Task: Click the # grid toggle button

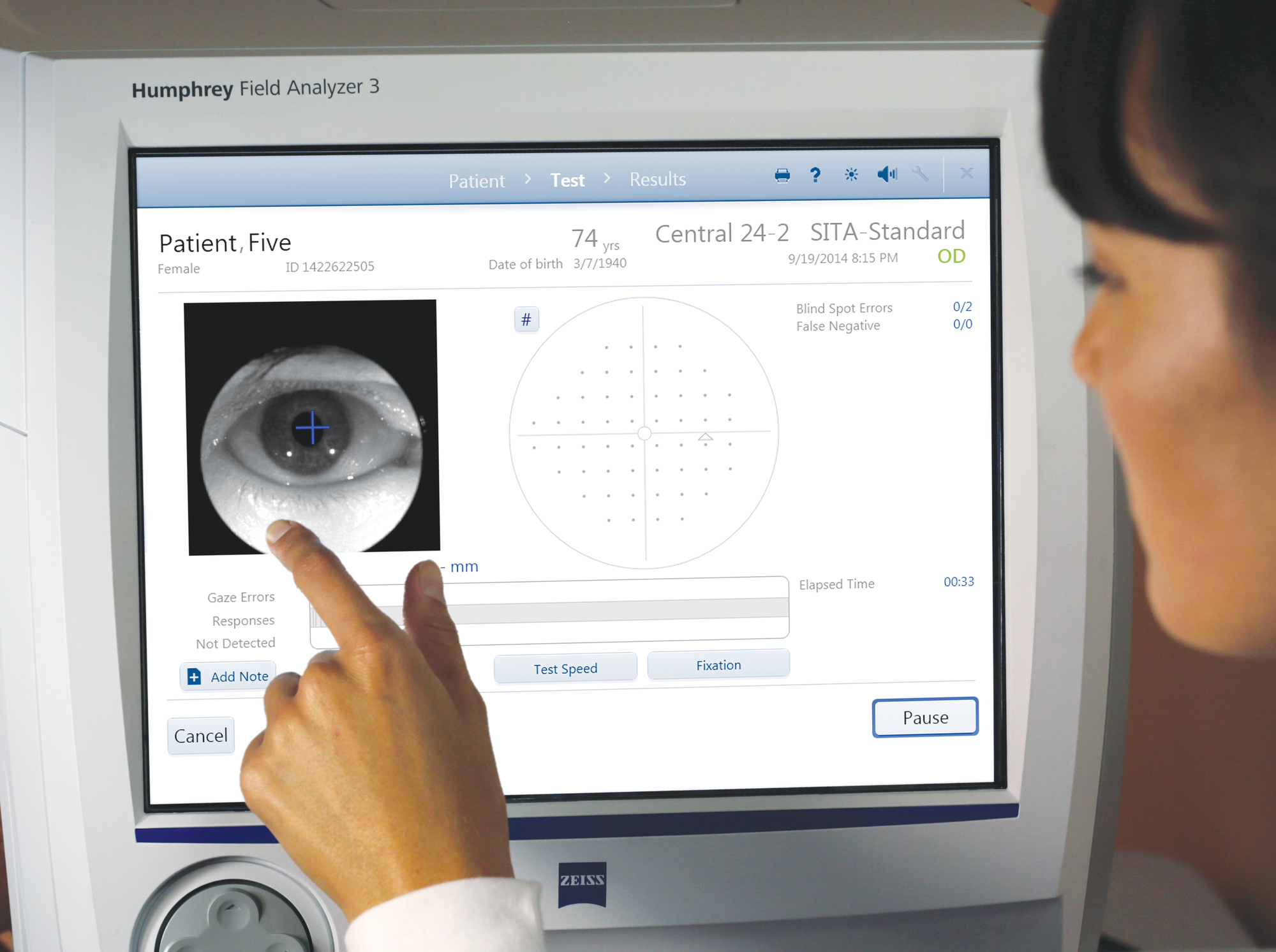Action: pyautogui.click(x=526, y=320)
